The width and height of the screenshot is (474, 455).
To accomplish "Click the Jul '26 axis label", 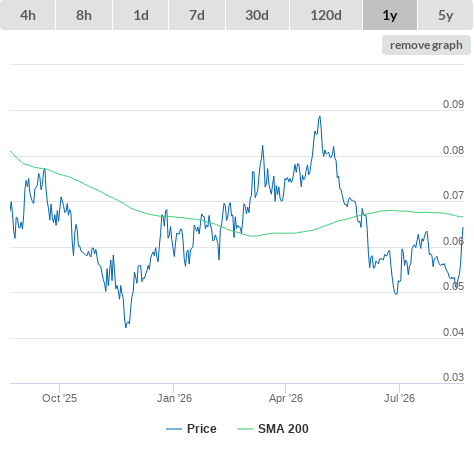I will 399,398.
